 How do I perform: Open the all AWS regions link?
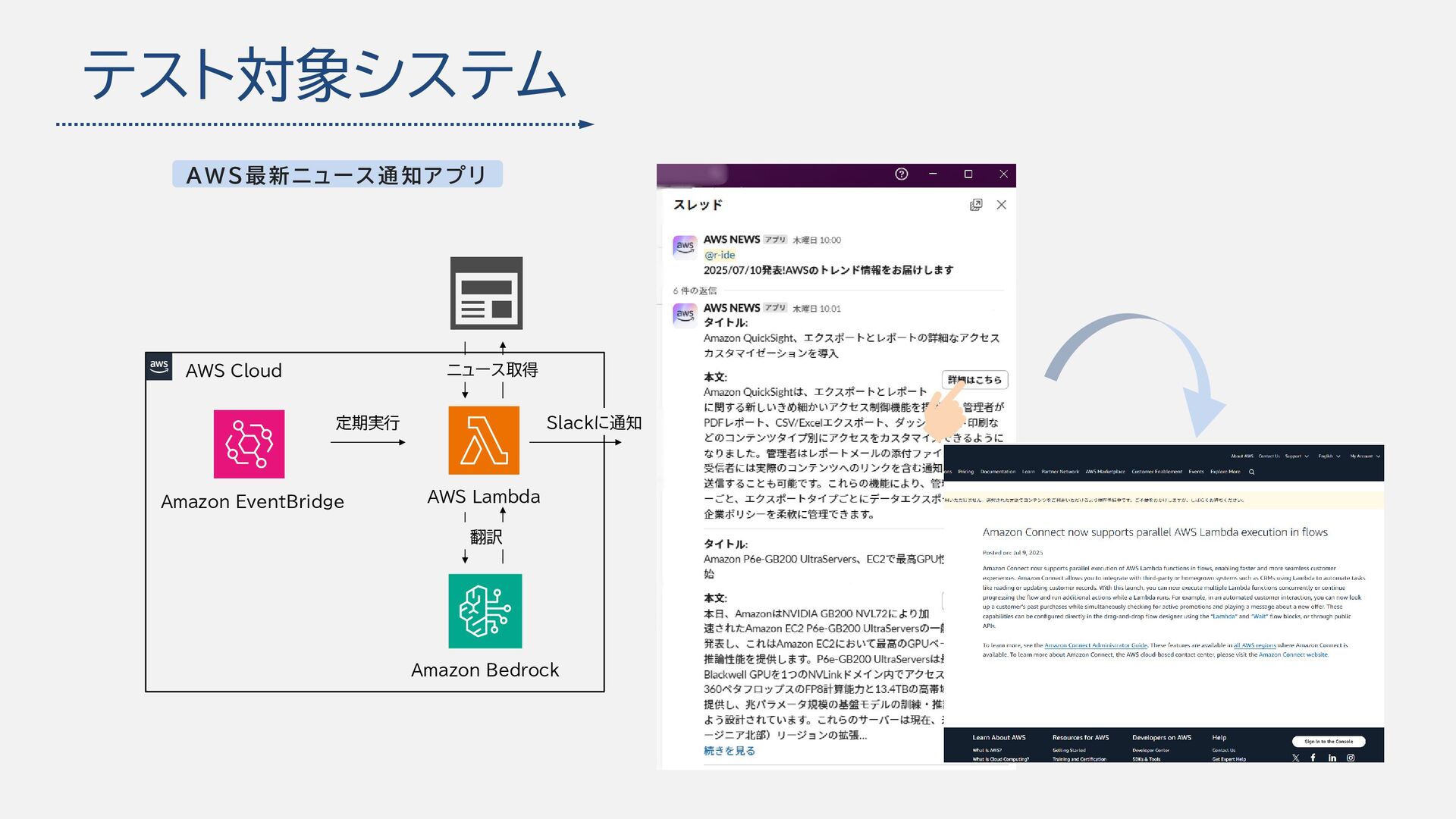click(1255, 645)
